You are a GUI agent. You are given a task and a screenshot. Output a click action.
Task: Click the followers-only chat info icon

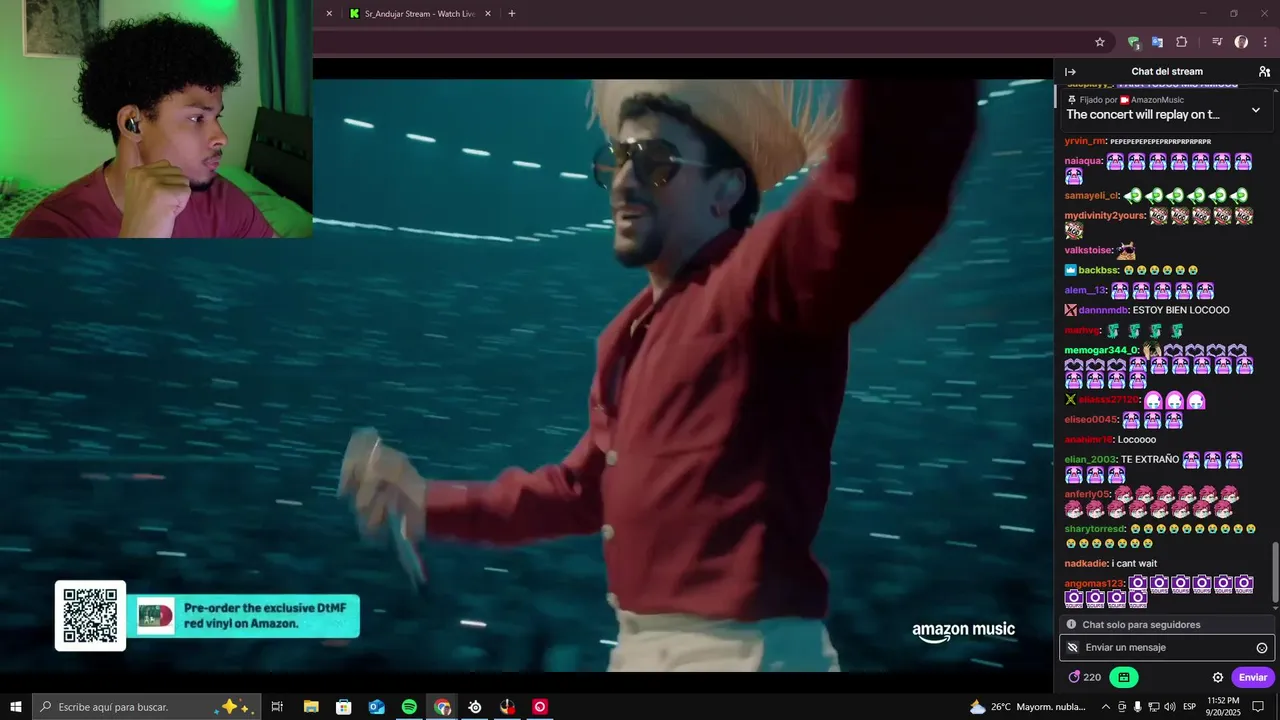coord(1071,624)
